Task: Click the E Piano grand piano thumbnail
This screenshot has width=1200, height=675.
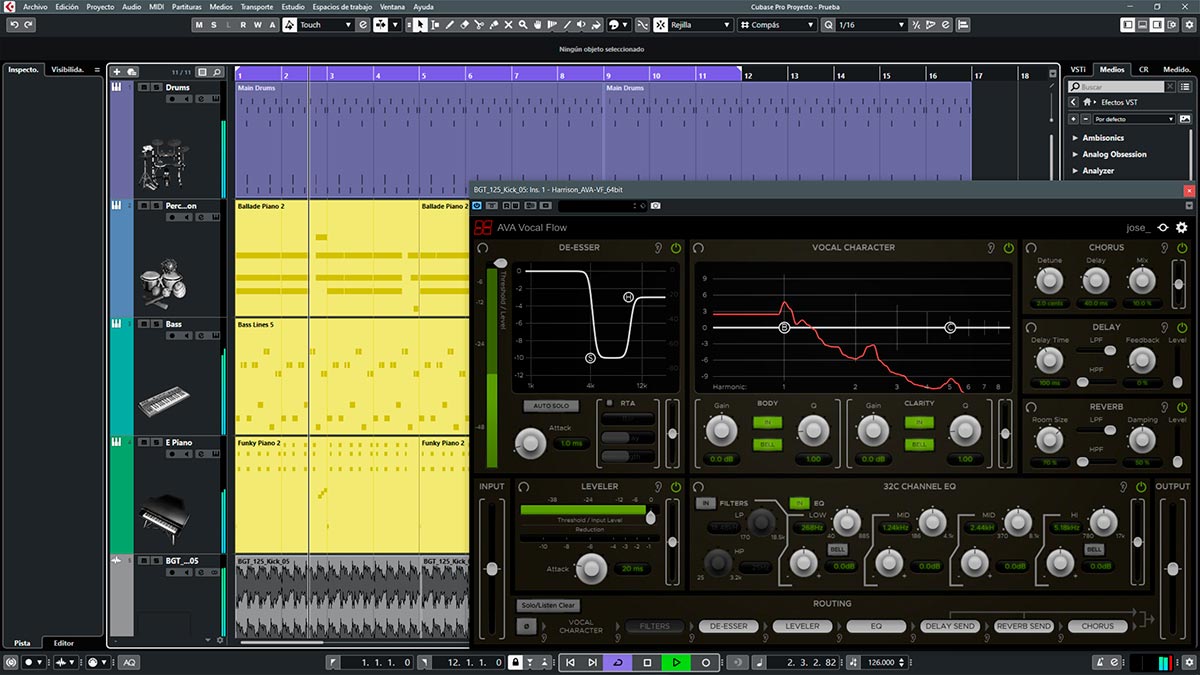Action: coord(162,518)
